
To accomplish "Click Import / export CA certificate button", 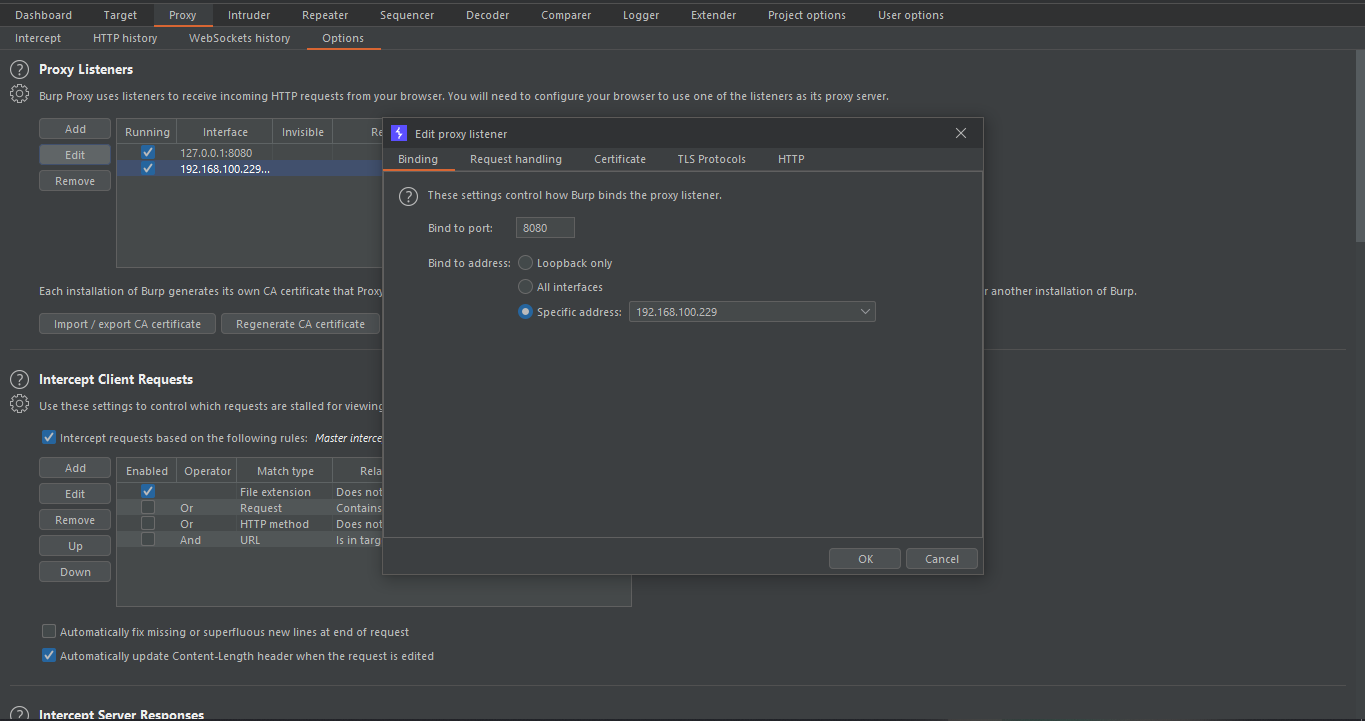I will (x=127, y=324).
